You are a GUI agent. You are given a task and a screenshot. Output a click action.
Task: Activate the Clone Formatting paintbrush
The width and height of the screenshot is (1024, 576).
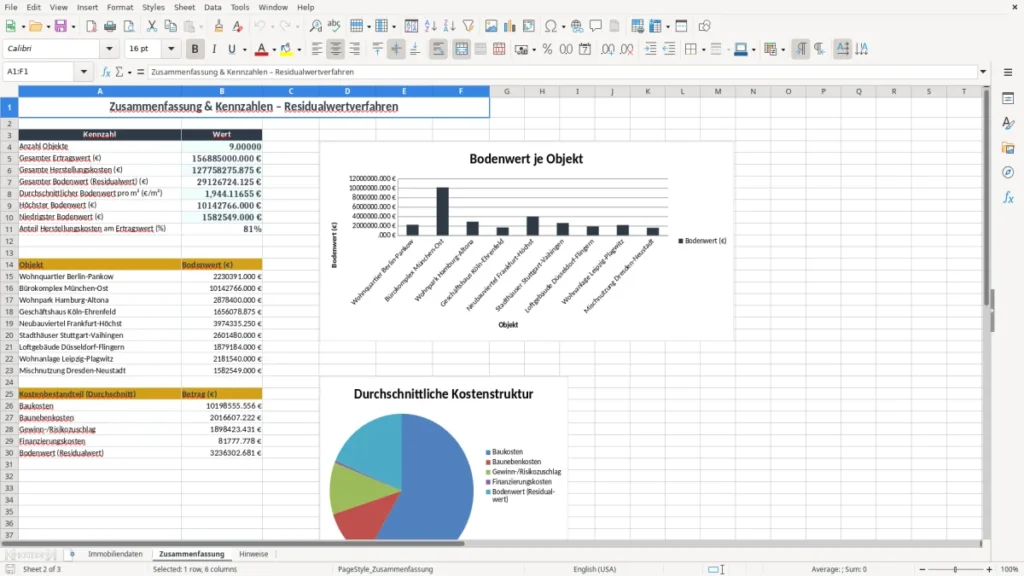(x=219, y=26)
